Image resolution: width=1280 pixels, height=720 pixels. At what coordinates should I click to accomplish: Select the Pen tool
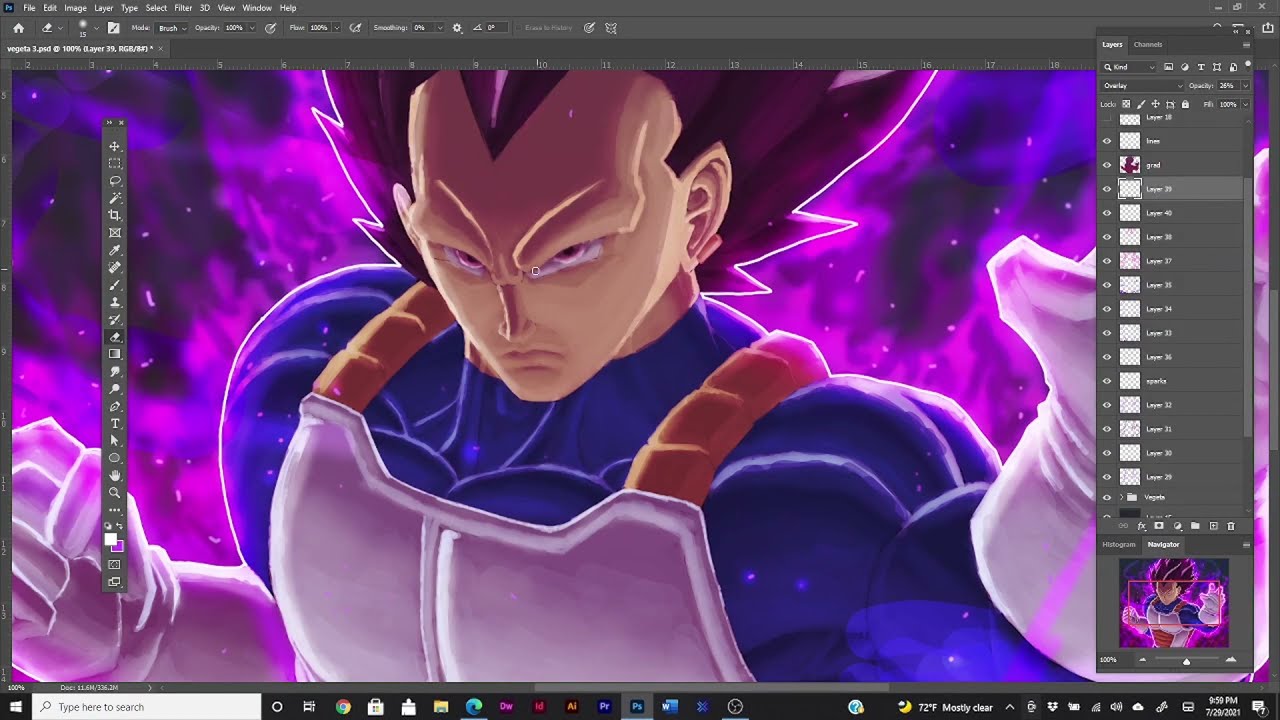(x=114, y=406)
